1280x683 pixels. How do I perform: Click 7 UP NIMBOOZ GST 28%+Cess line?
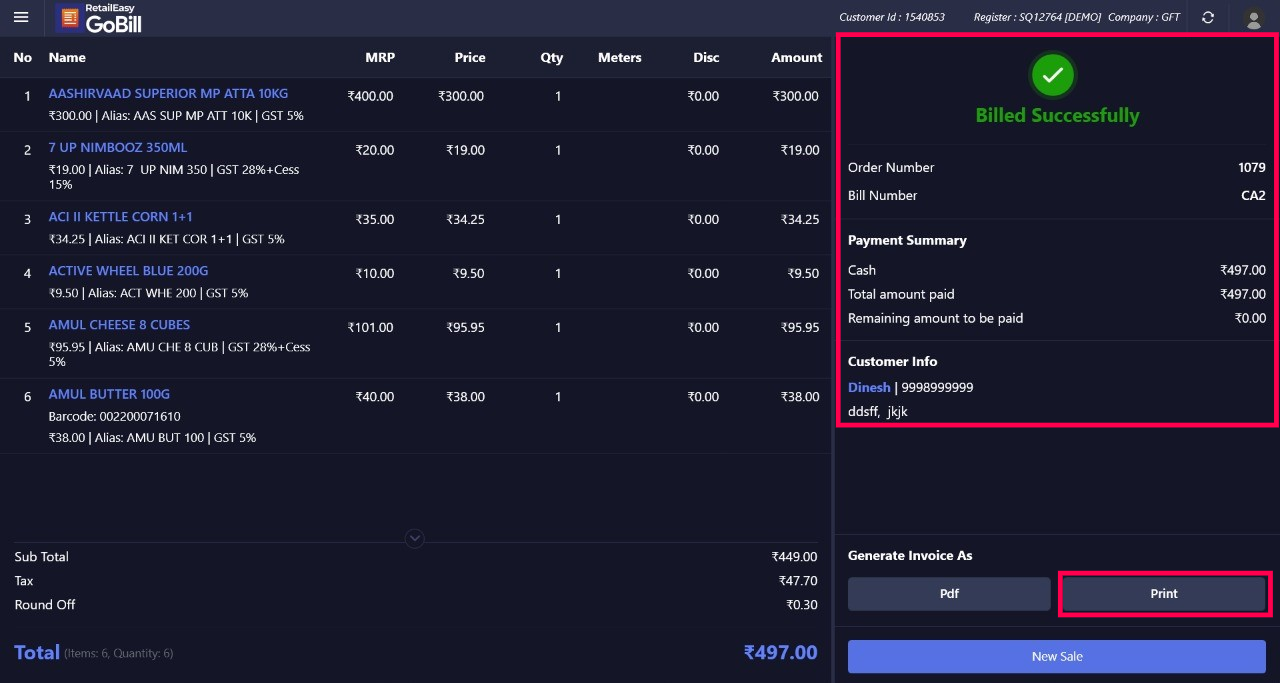point(174,177)
